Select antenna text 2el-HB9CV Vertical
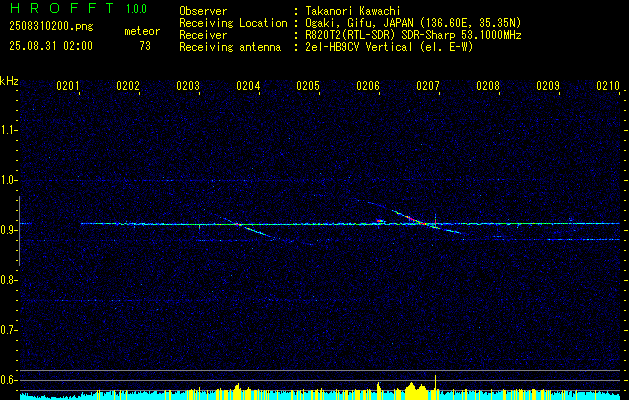Screen dimensions: 629x400 359,47
